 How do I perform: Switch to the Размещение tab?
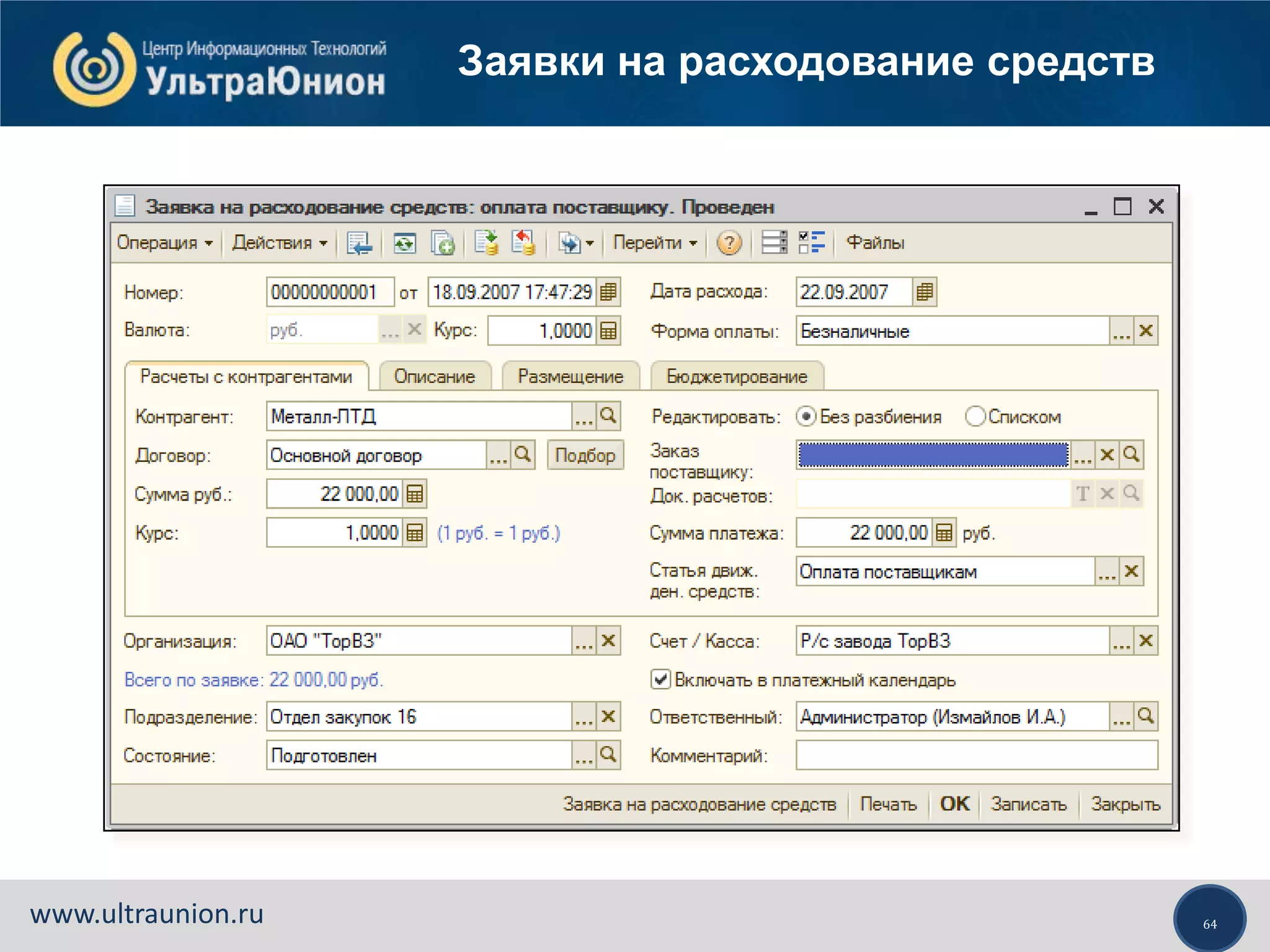click(571, 376)
